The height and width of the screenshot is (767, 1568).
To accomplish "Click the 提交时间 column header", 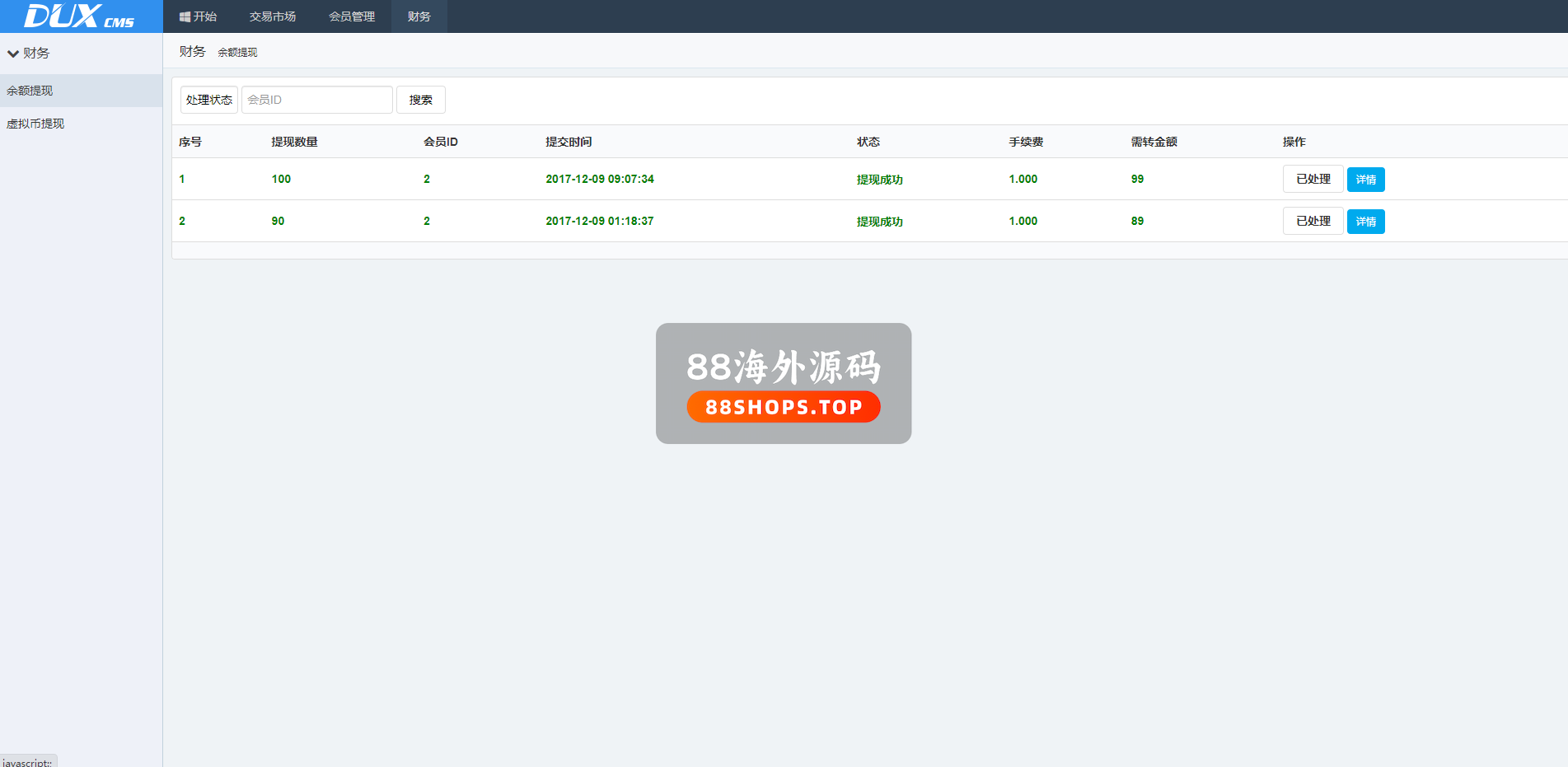I will [x=569, y=142].
